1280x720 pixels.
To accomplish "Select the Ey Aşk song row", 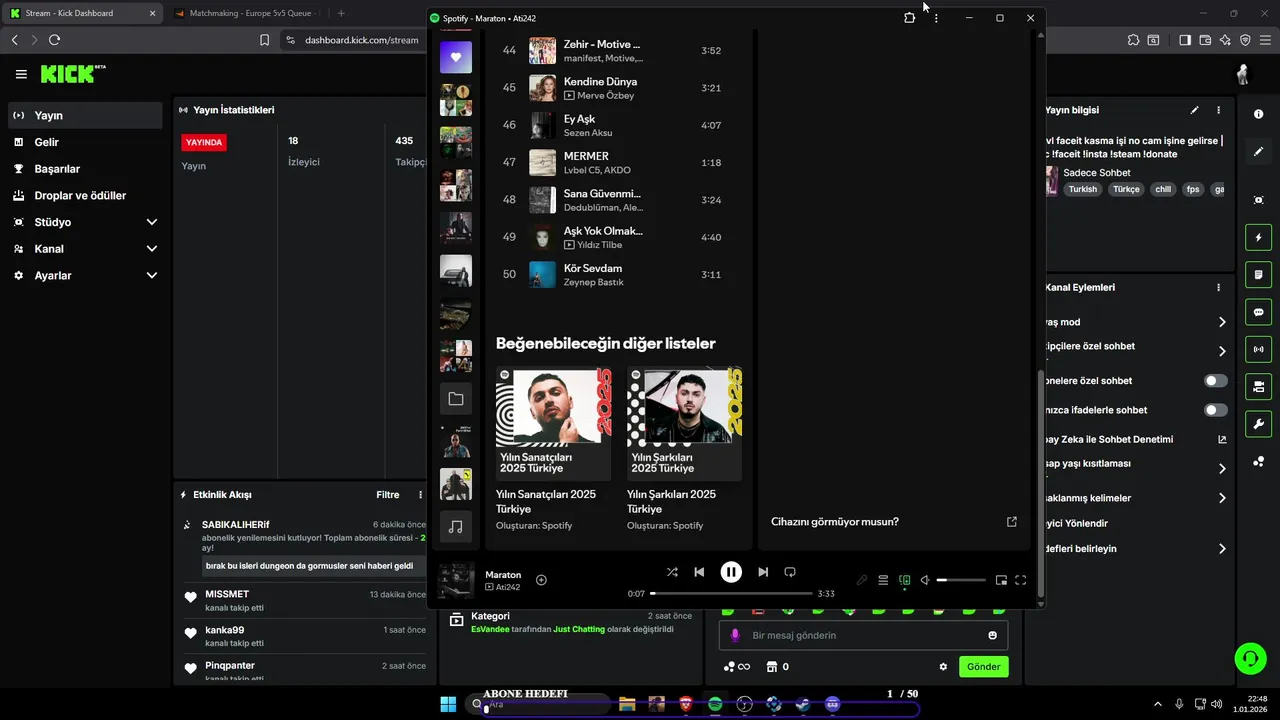I will (x=620, y=125).
